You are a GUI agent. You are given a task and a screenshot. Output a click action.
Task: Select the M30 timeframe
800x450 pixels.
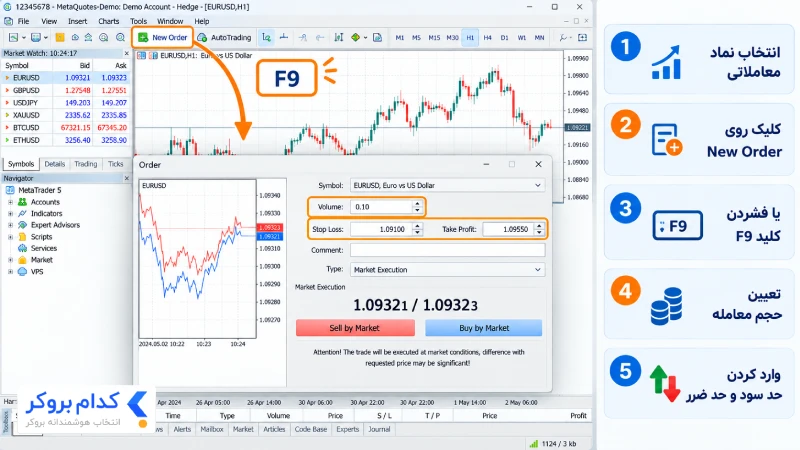tap(452, 38)
